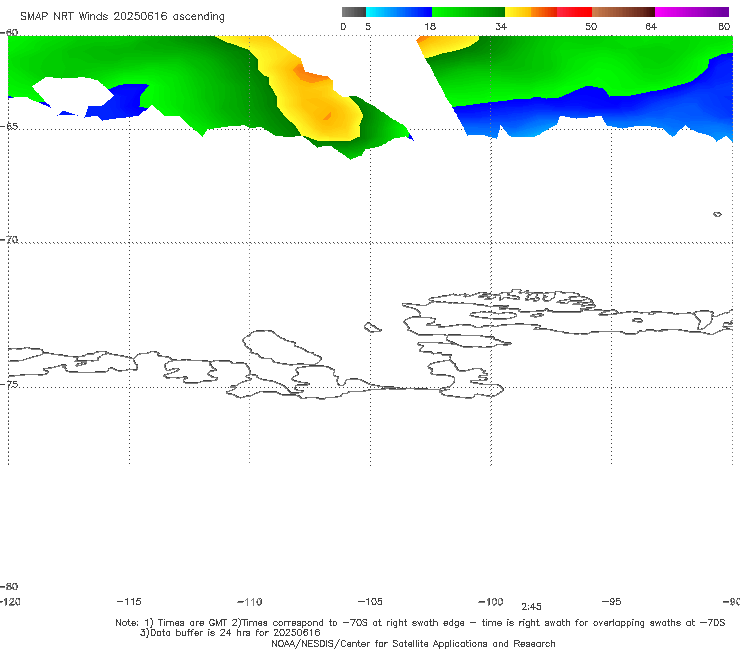
Task: Click the title 'SMAP NRT Winds 20250616 ascending'
Action: (x=122, y=17)
